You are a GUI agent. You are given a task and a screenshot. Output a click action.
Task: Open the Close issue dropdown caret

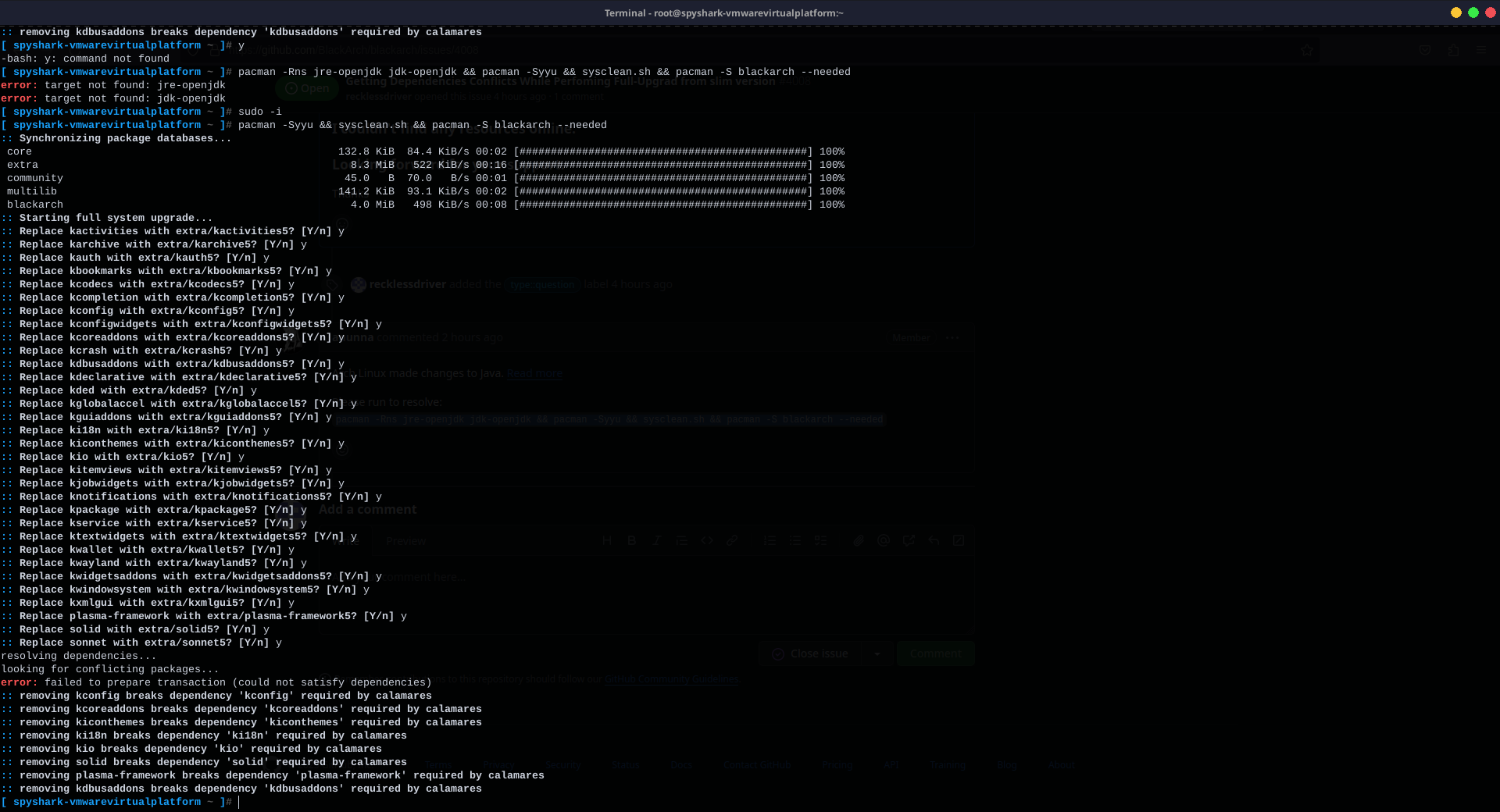[877, 654]
